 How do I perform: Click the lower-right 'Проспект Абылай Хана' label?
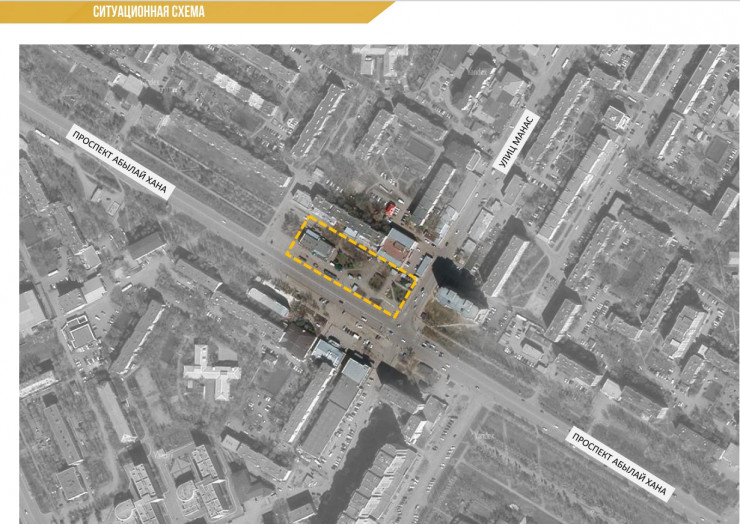point(622,462)
